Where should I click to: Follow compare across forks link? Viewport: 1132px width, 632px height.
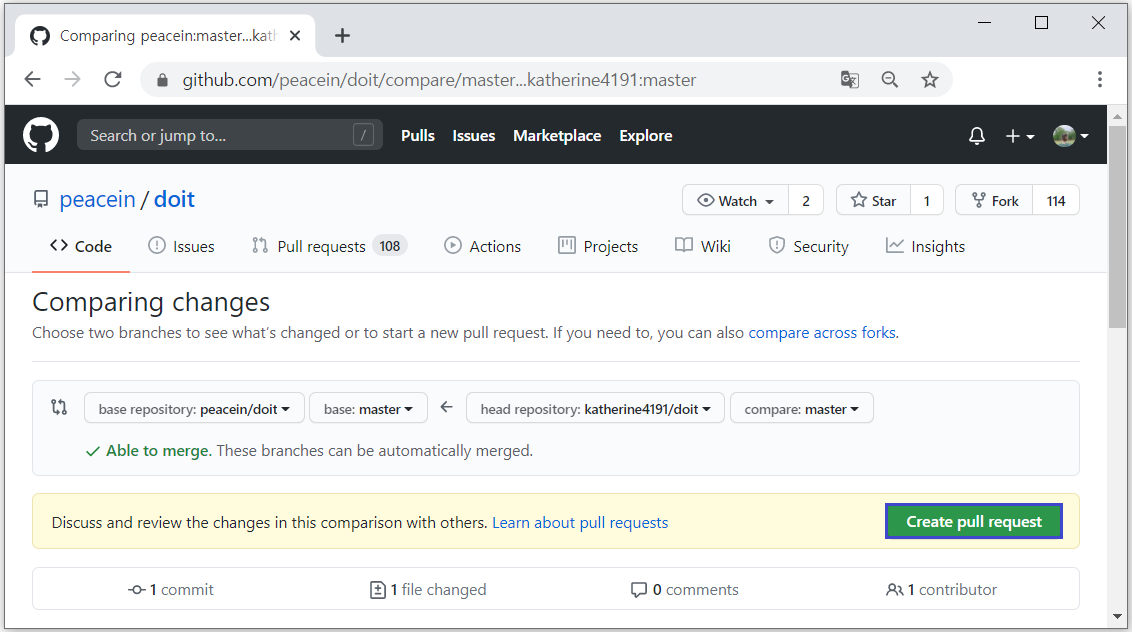click(822, 332)
